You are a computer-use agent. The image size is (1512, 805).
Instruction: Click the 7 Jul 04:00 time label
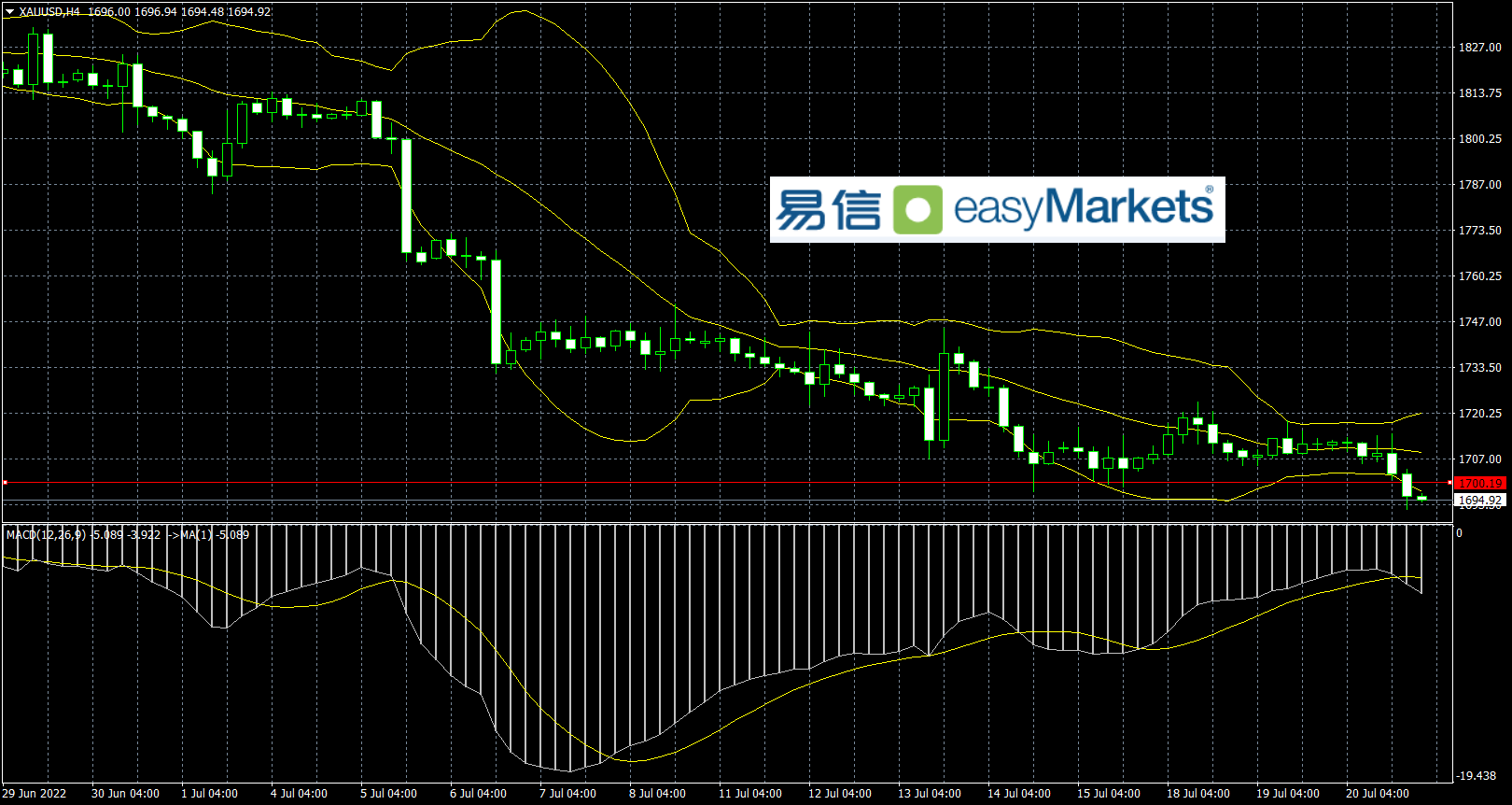click(567, 794)
